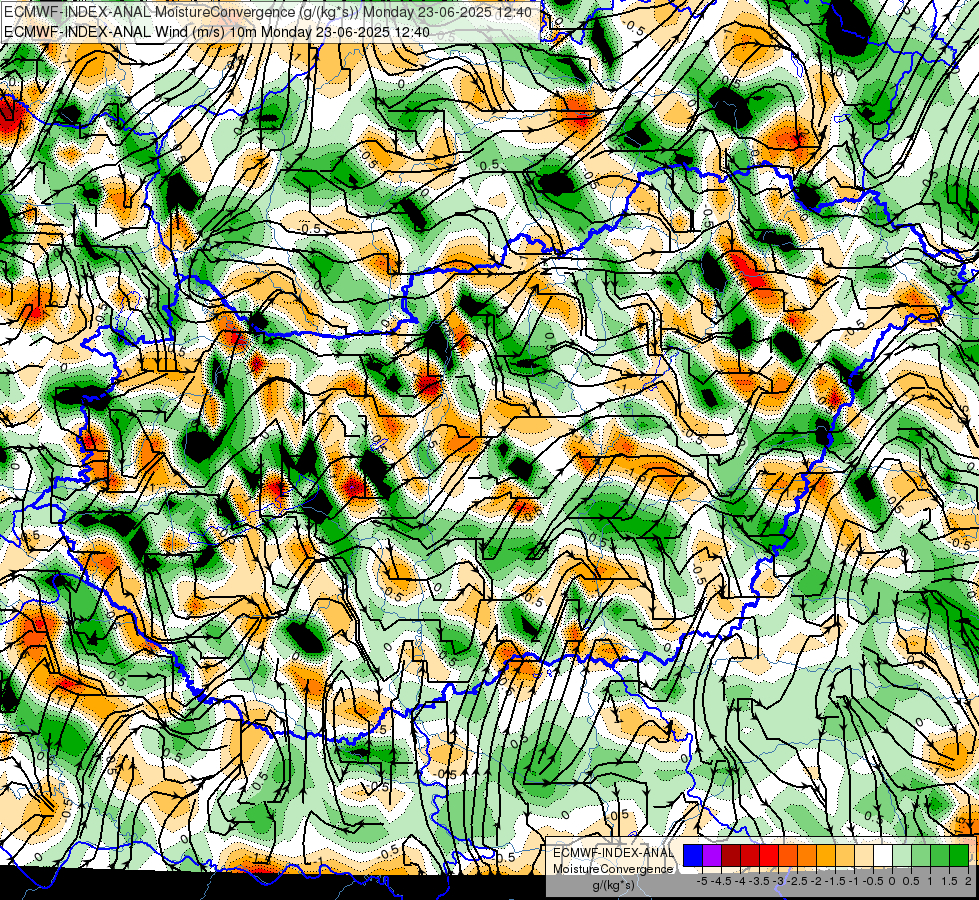Screen dimensions: 979x900
Task: Select legend swatch between -2.5 and -2
Action: [807, 856]
